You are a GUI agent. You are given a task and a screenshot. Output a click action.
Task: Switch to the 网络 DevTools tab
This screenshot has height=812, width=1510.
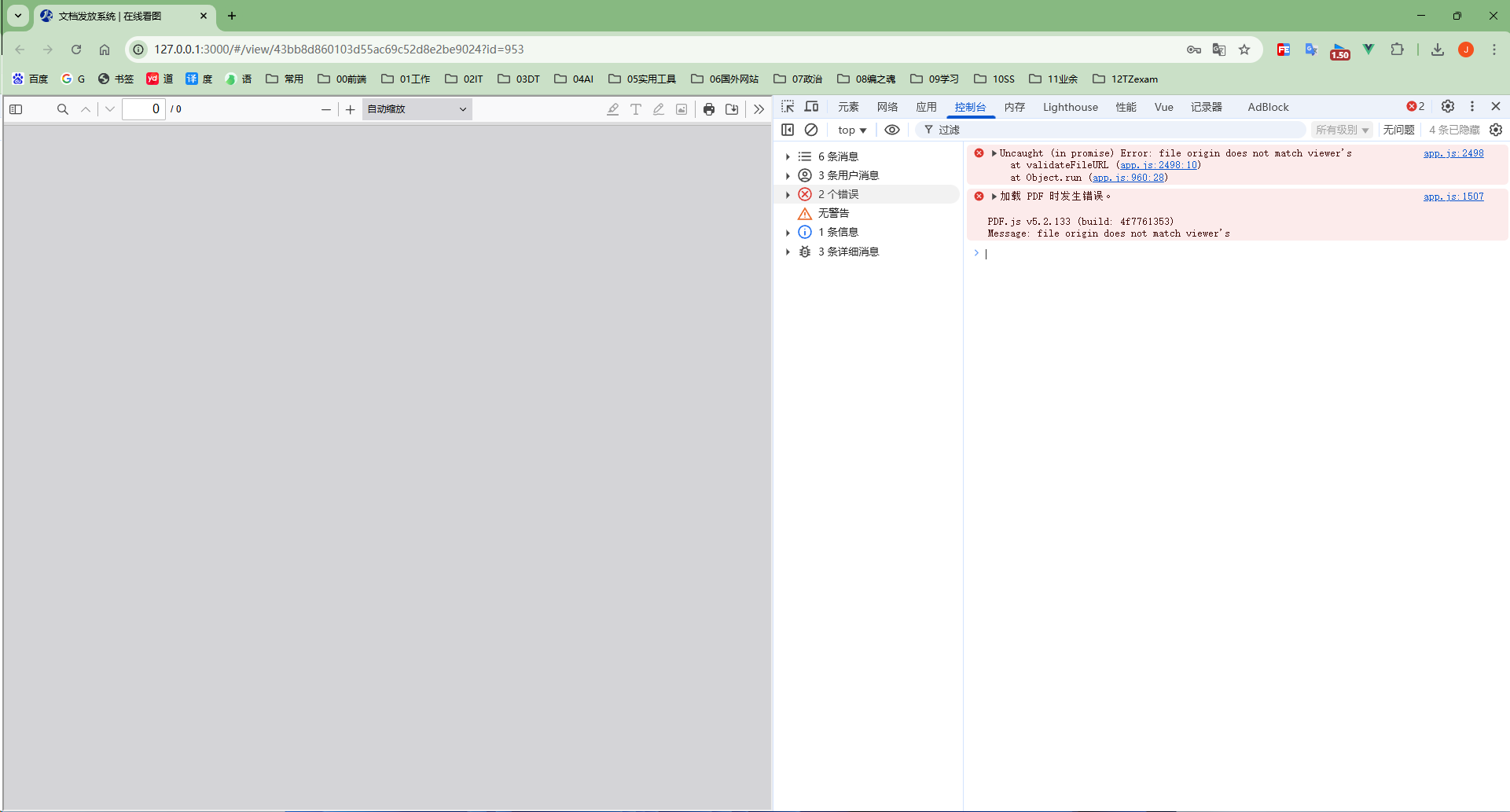point(887,107)
